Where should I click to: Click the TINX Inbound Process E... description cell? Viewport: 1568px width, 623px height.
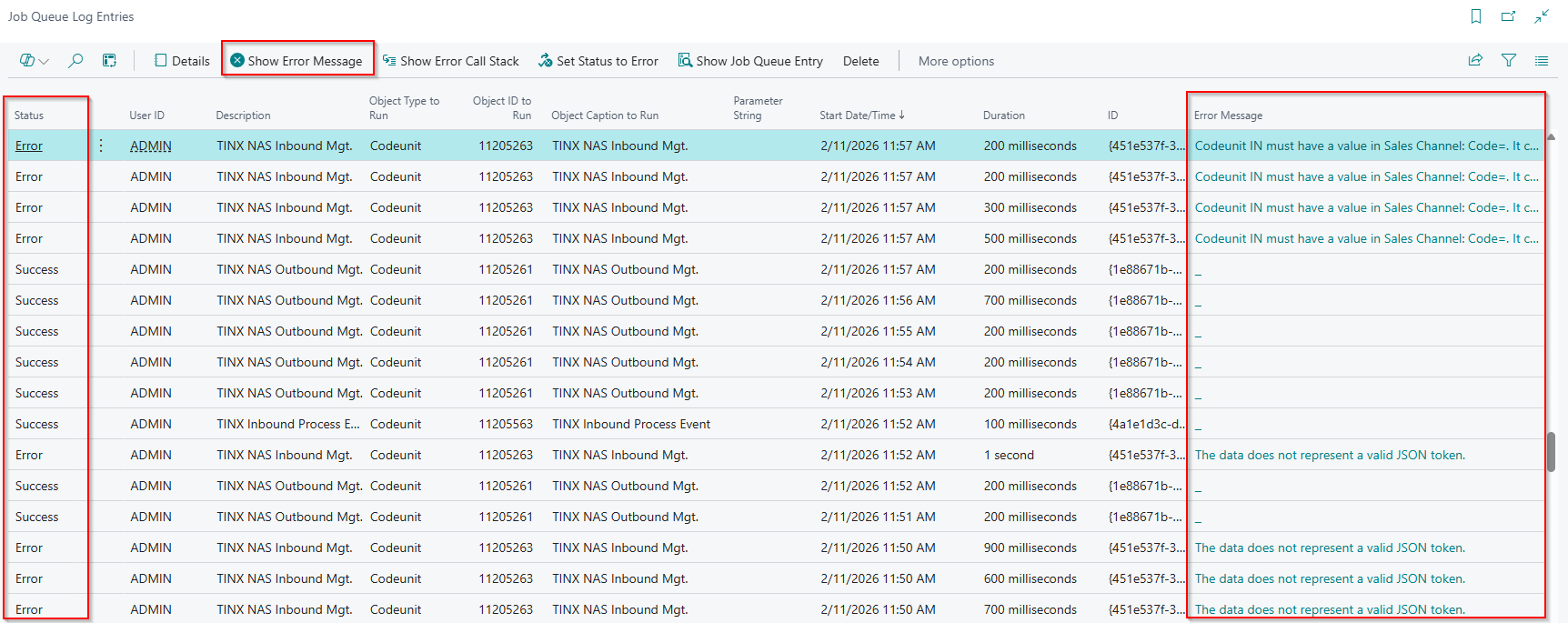(287, 424)
